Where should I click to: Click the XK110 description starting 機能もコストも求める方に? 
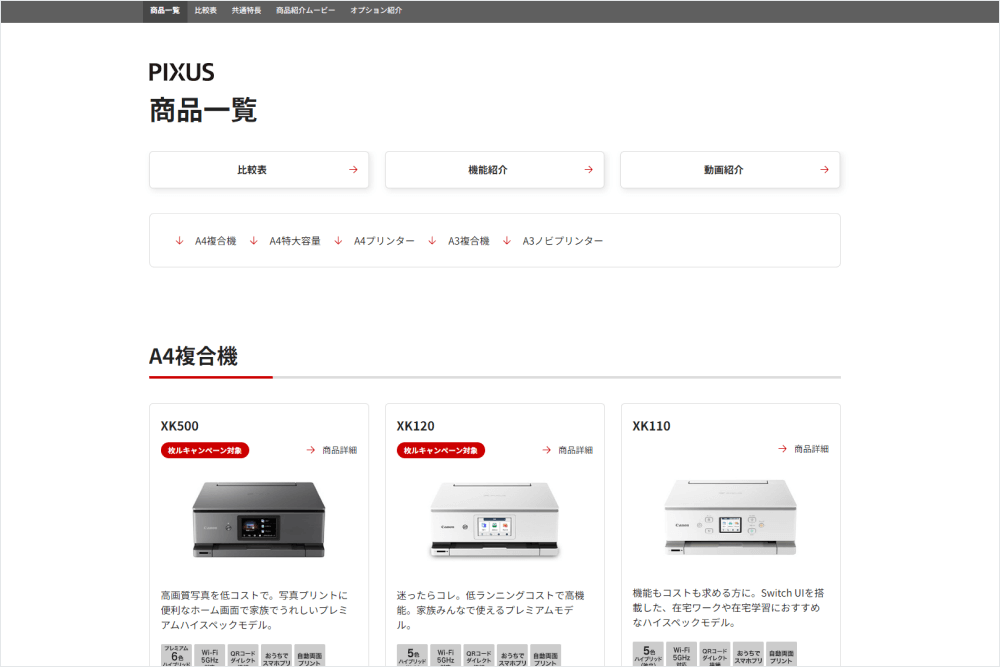click(x=728, y=608)
